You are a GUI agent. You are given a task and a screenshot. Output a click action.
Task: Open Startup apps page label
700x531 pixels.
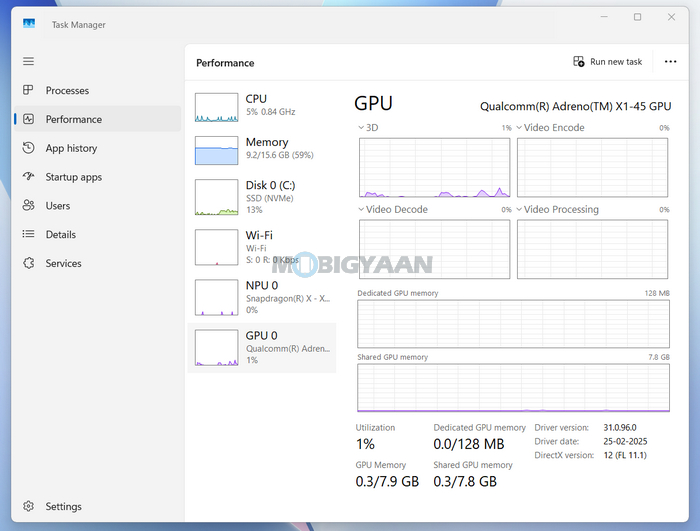point(74,177)
